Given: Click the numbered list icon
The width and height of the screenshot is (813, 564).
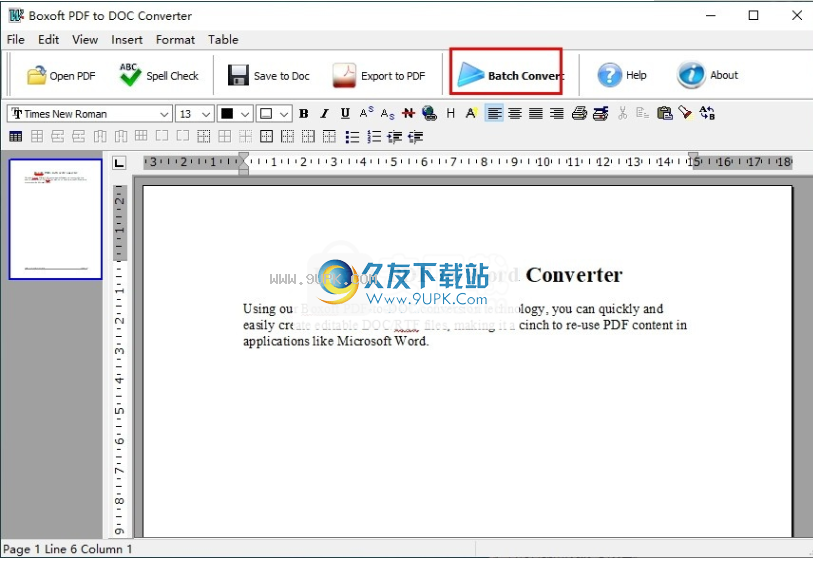Looking at the screenshot, I should [x=374, y=137].
